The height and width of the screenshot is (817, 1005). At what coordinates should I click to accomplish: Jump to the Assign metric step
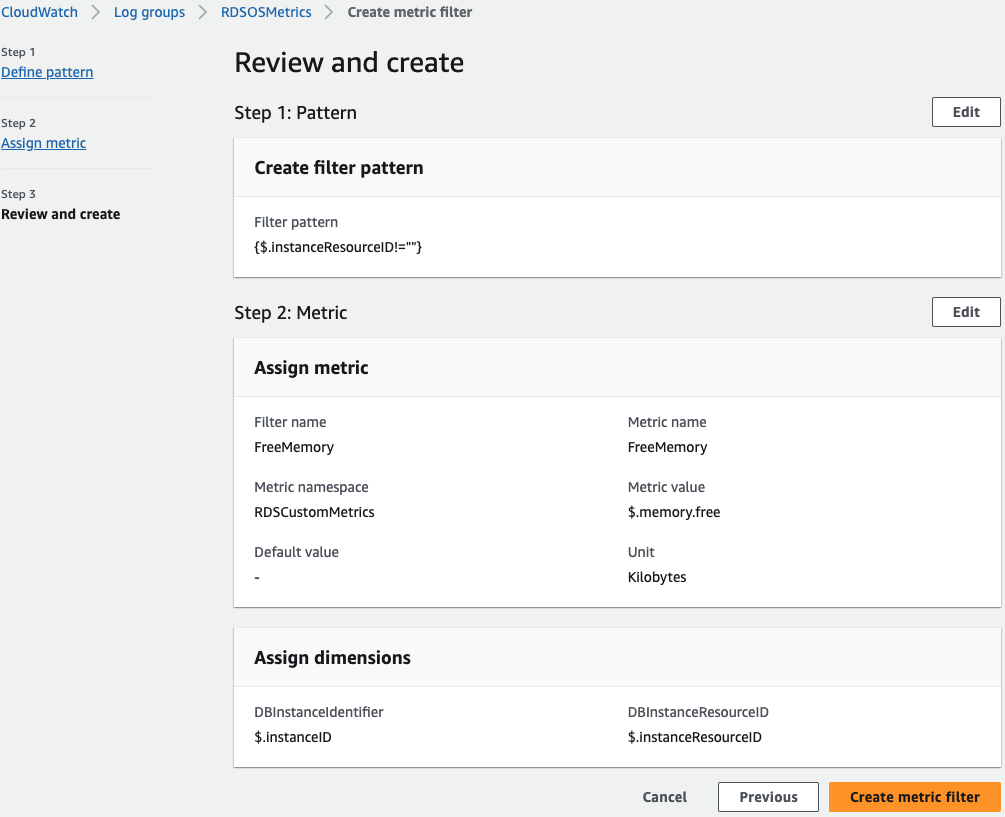coord(44,143)
